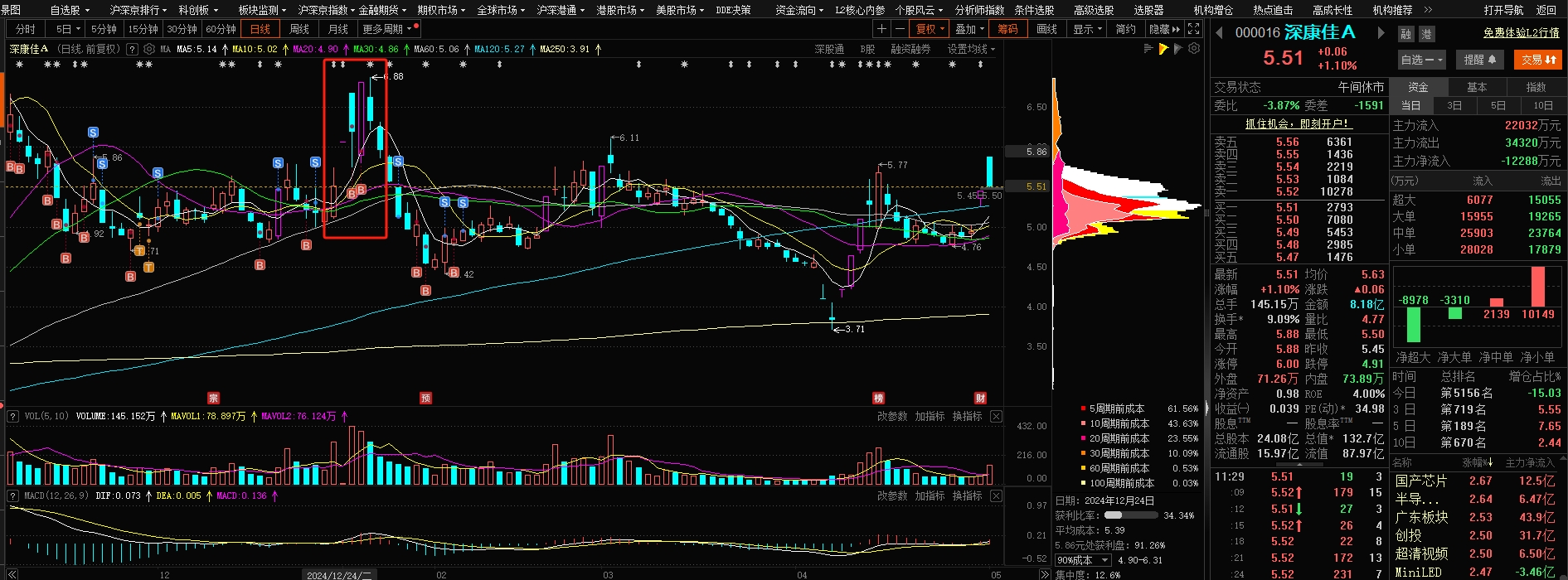Select the 月线 monthly period
Screen dimensions: 1568x580
point(338,29)
